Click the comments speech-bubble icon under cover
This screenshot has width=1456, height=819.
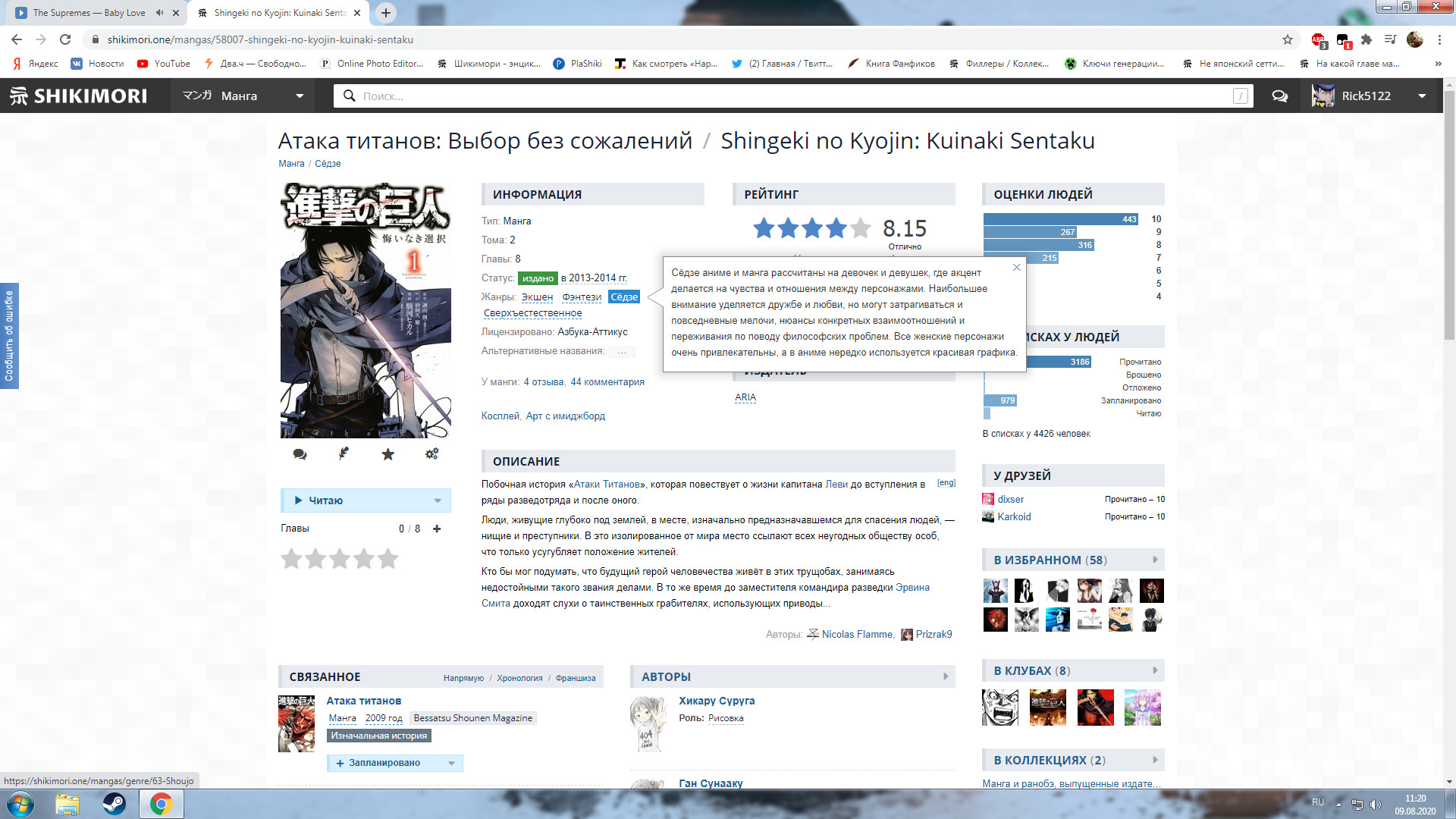(300, 454)
